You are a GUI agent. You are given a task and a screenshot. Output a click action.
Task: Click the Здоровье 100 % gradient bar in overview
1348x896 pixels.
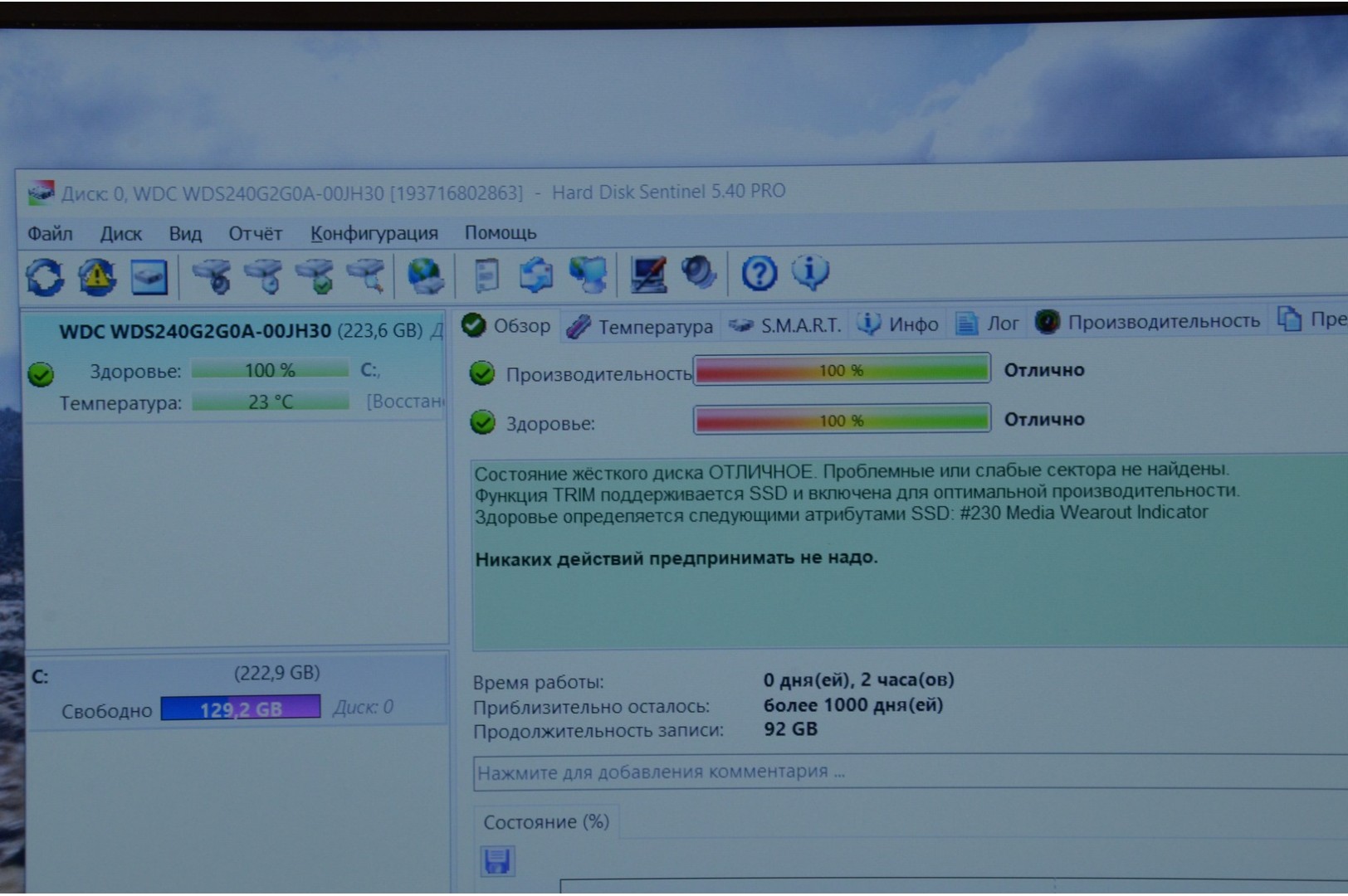(x=842, y=420)
